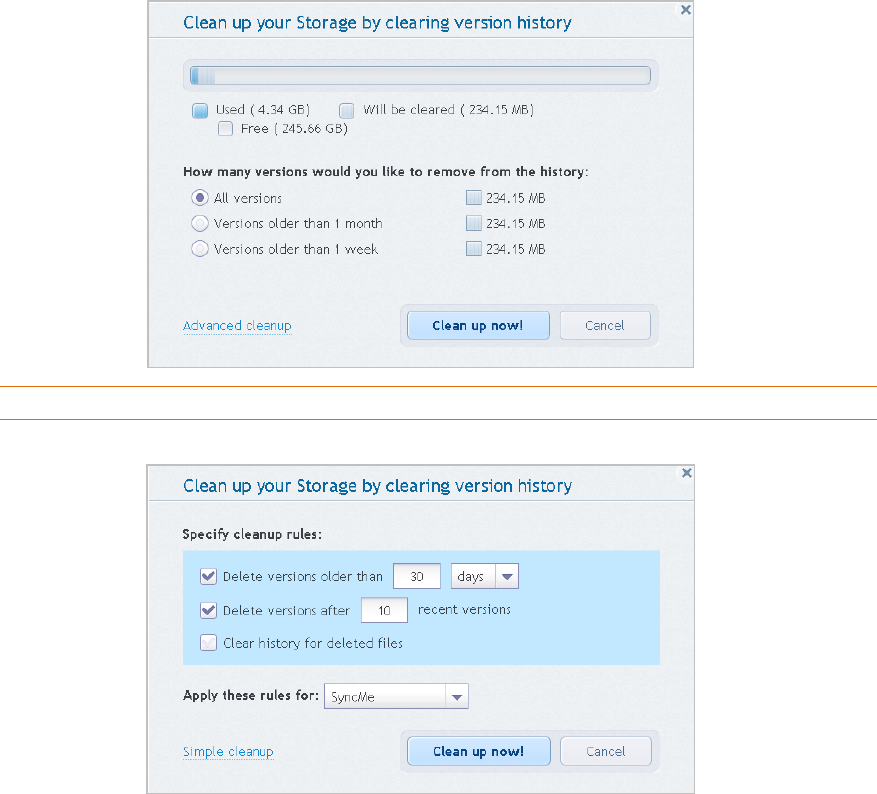Switch to Simple cleanup link
This screenshot has height=794, width=877.
coord(228,752)
